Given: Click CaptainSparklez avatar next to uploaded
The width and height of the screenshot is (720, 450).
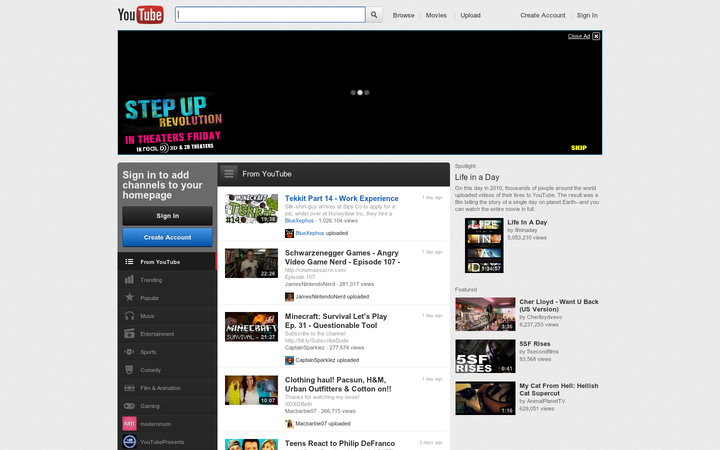Looking at the screenshot, I should pos(289,360).
